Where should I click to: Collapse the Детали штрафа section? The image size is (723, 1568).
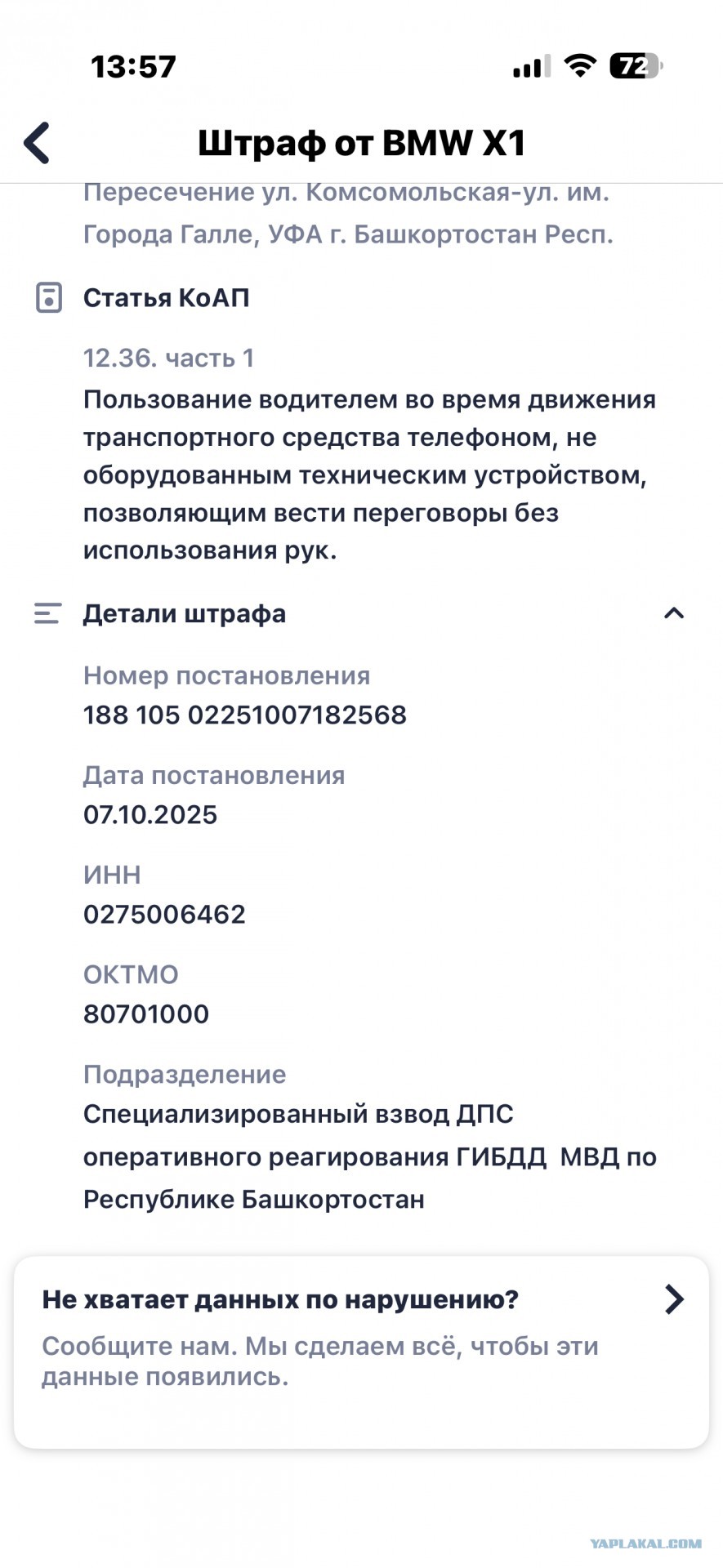(x=673, y=613)
